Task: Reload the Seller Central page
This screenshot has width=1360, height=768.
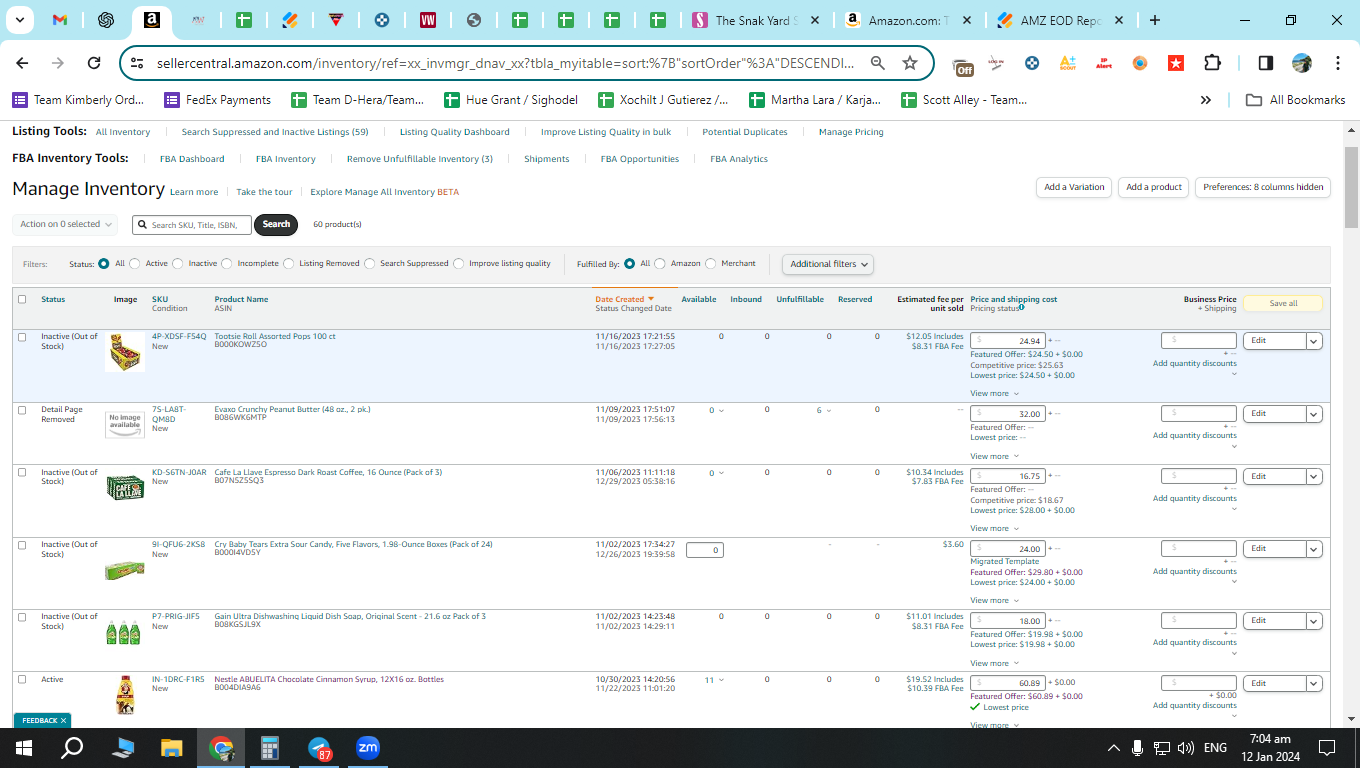Action: [94, 63]
